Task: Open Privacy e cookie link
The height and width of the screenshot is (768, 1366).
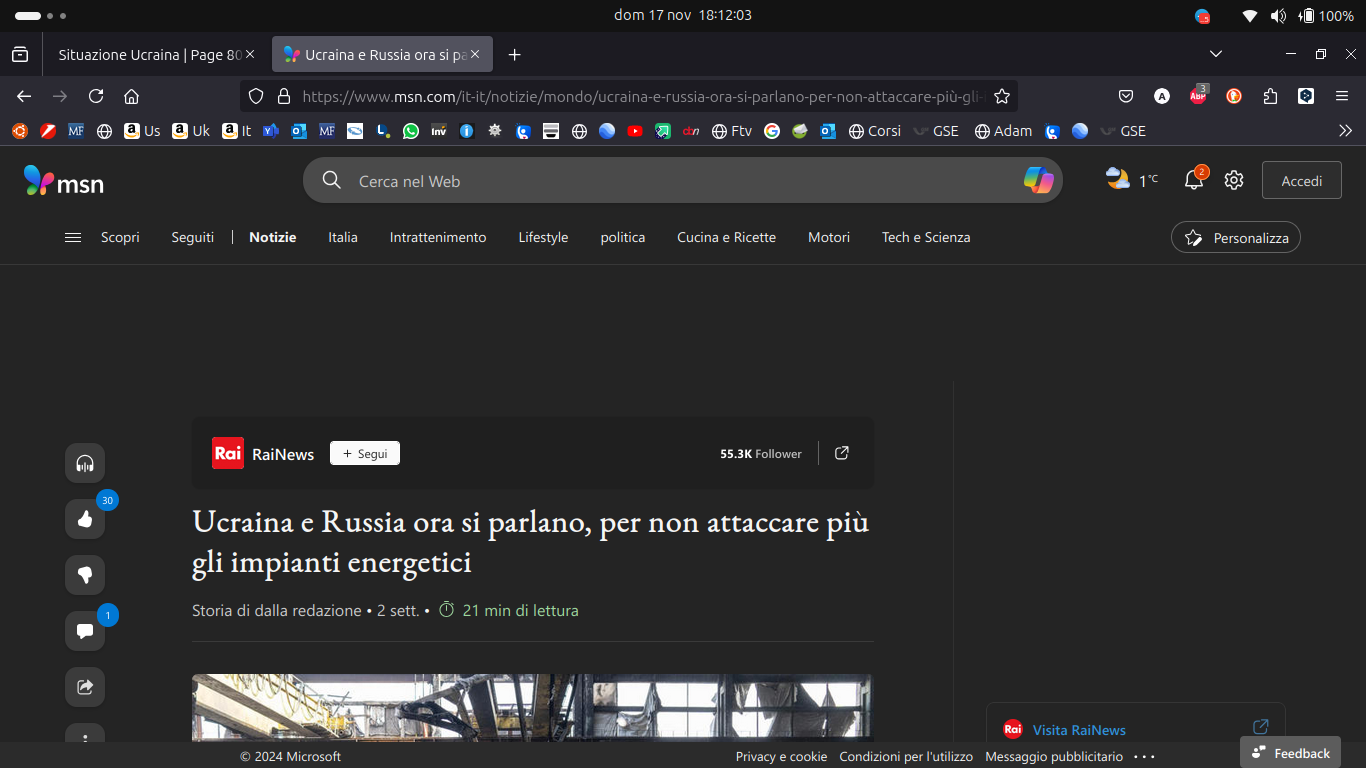Action: [781, 756]
